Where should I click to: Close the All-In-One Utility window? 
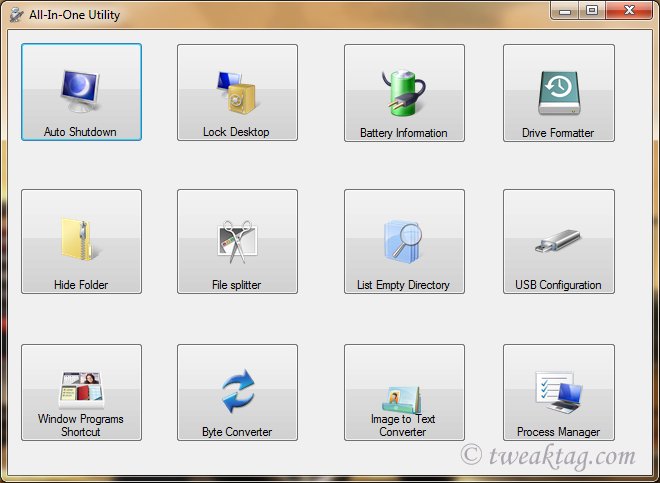click(x=629, y=11)
